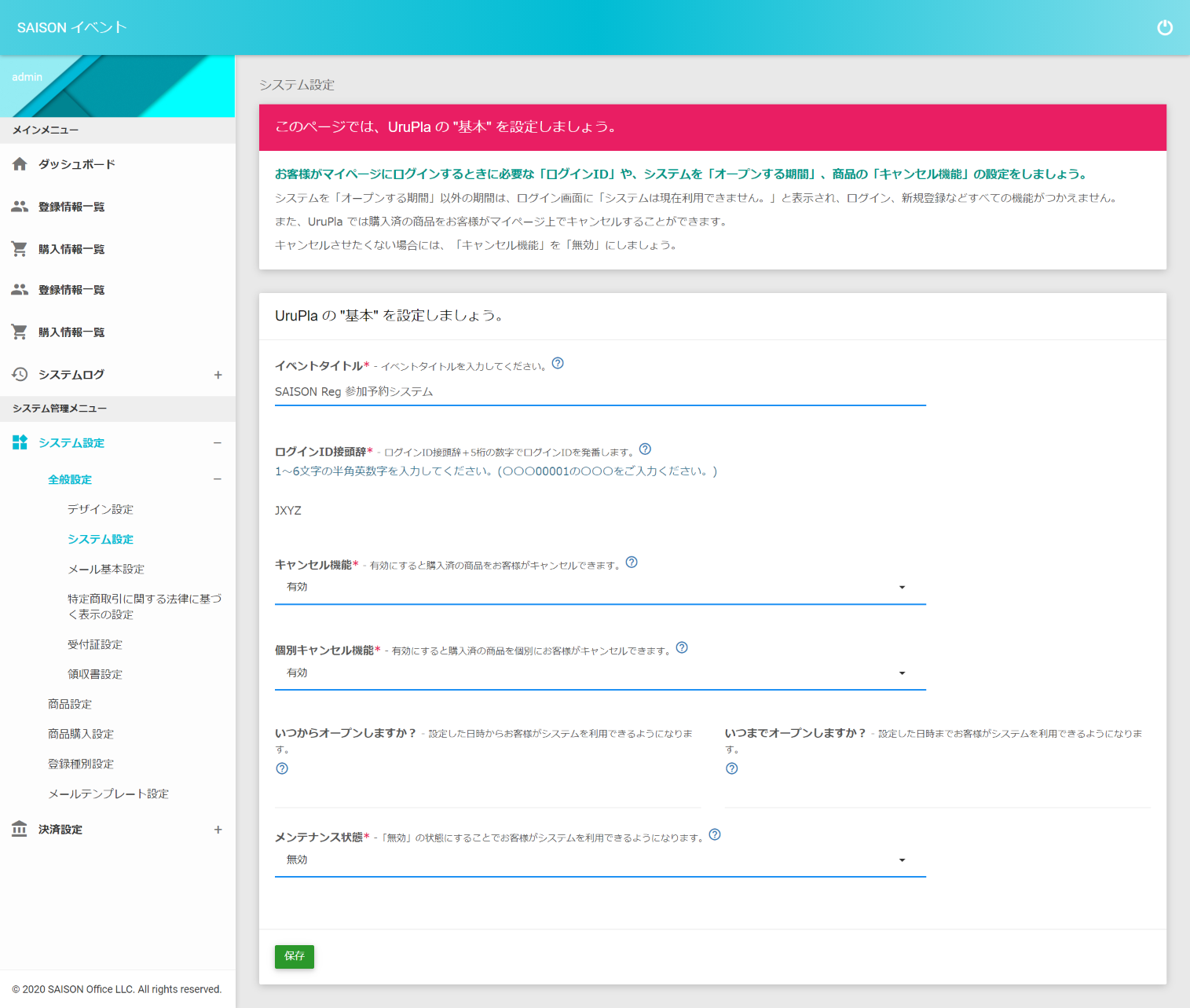Go to 商品購入設定

(81, 734)
